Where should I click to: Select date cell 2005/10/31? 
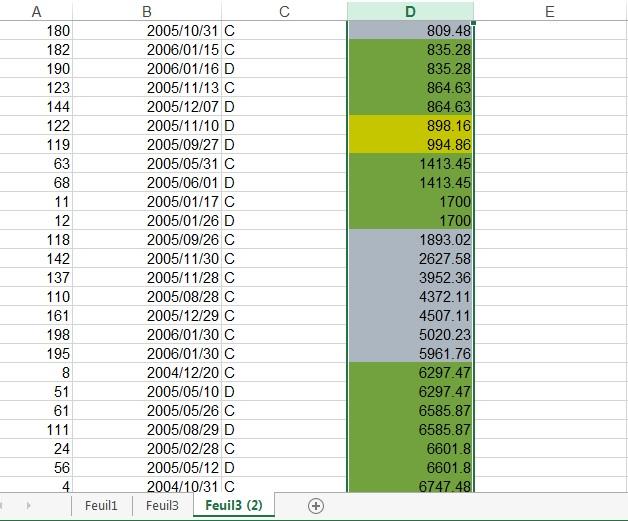(147, 30)
